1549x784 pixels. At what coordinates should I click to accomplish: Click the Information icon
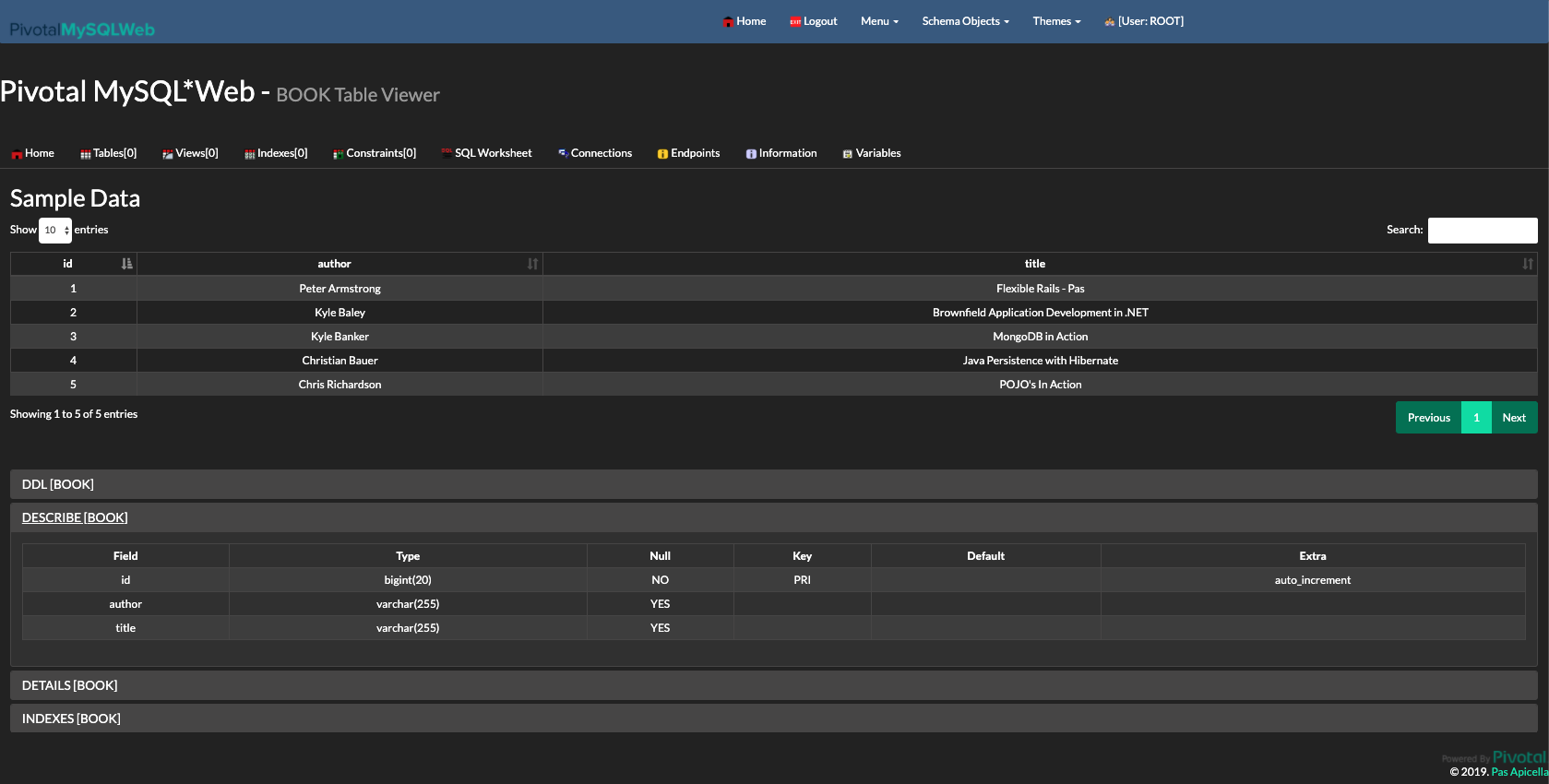click(751, 154)
